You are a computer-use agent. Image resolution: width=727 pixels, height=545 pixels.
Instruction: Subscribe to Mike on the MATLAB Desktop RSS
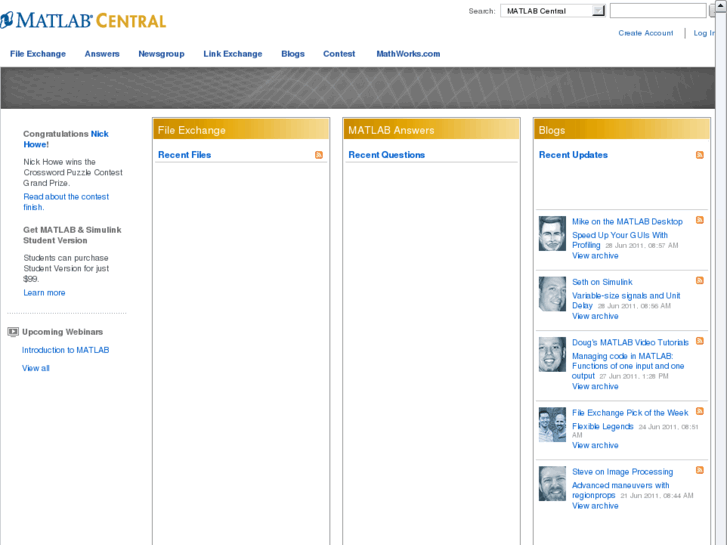click(x=700, y=220)
